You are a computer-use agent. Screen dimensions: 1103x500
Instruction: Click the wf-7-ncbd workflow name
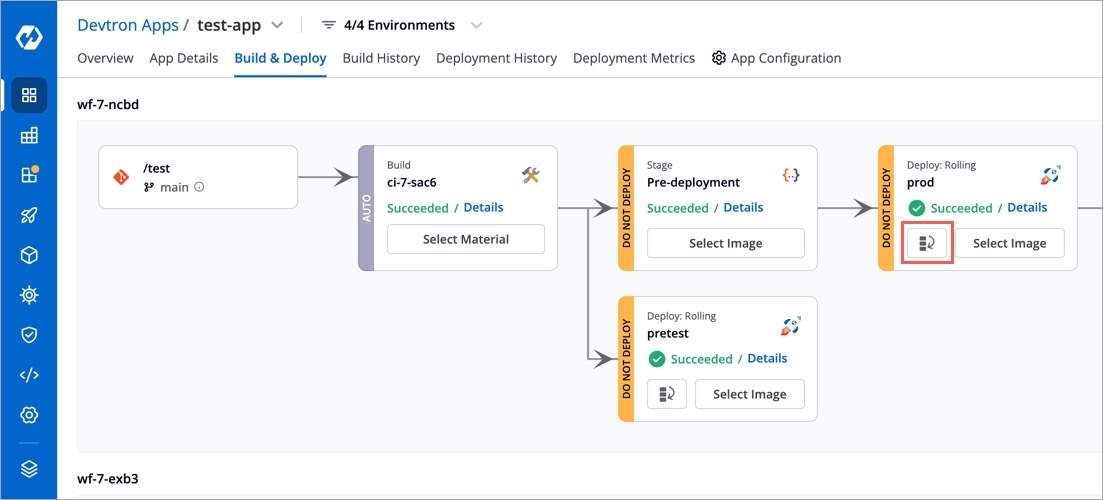coord(109,105)
